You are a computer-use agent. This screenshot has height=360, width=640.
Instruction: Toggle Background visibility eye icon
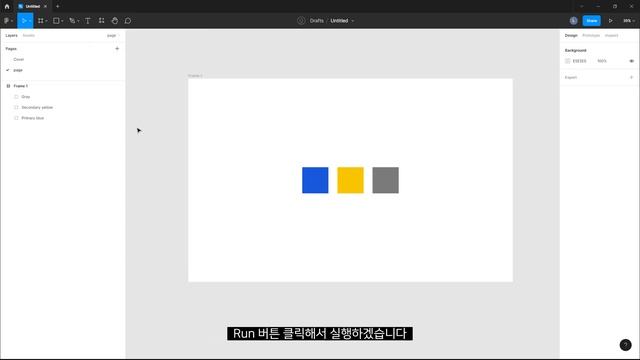631,61
